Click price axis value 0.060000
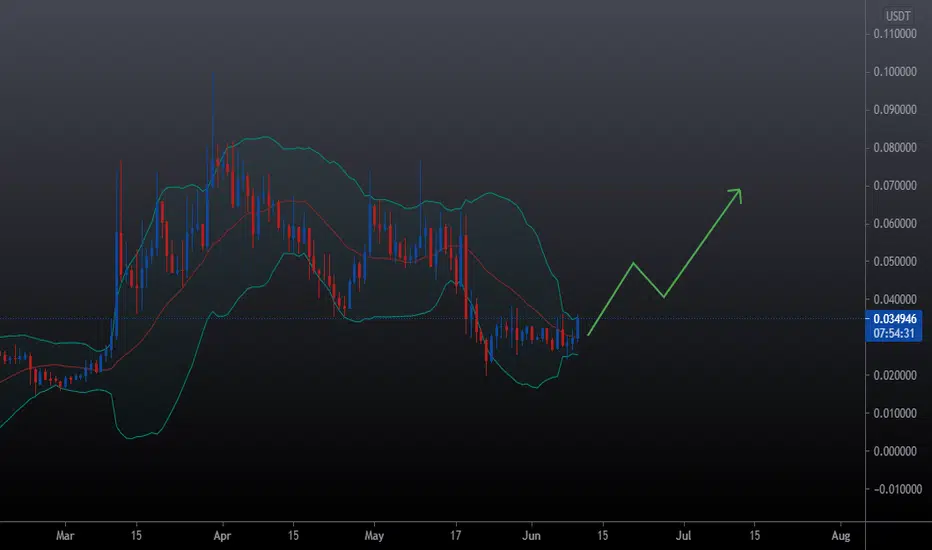The image size is (932, 550). [895, 224]
